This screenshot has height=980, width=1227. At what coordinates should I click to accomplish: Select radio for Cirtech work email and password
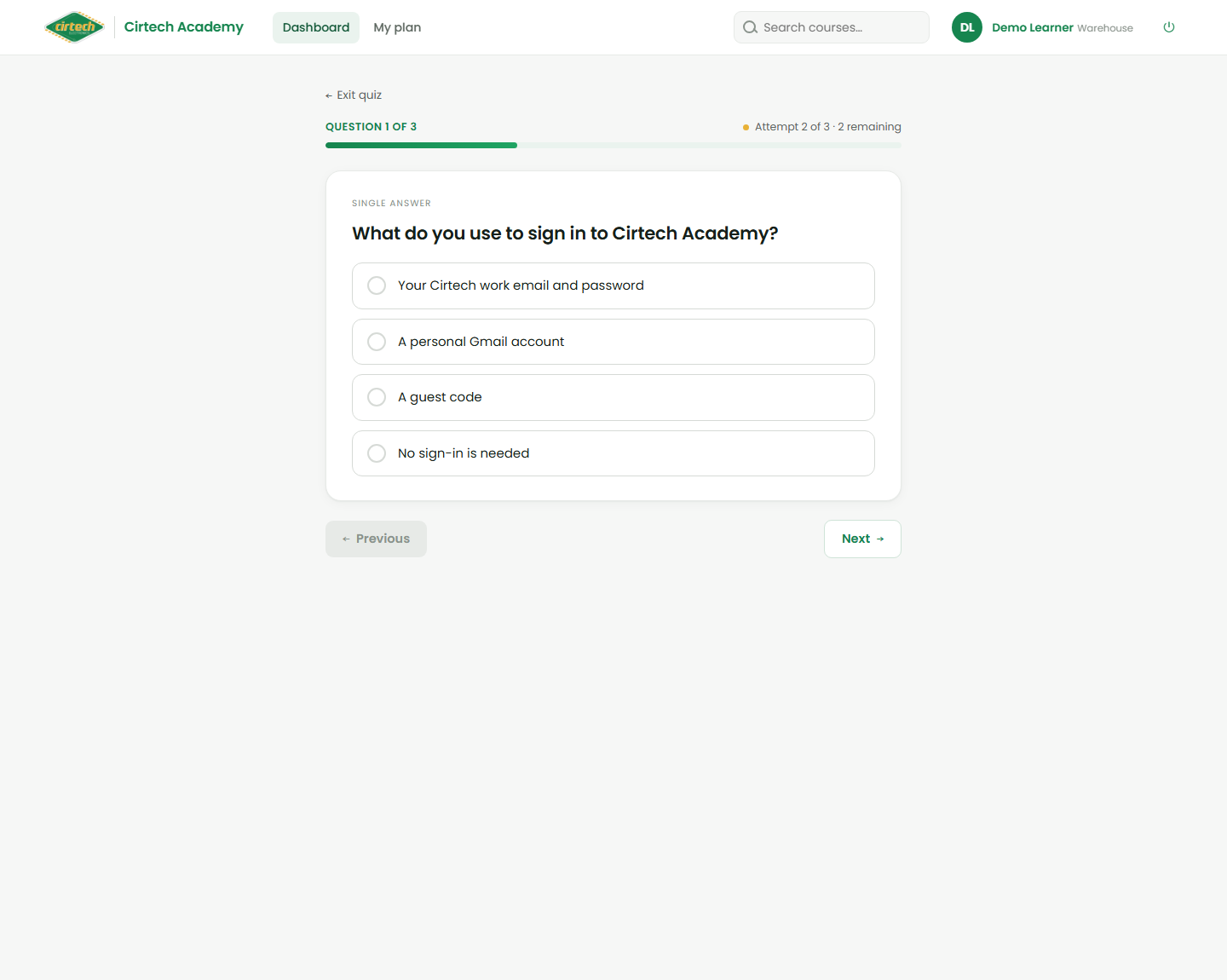pos(377,285)
